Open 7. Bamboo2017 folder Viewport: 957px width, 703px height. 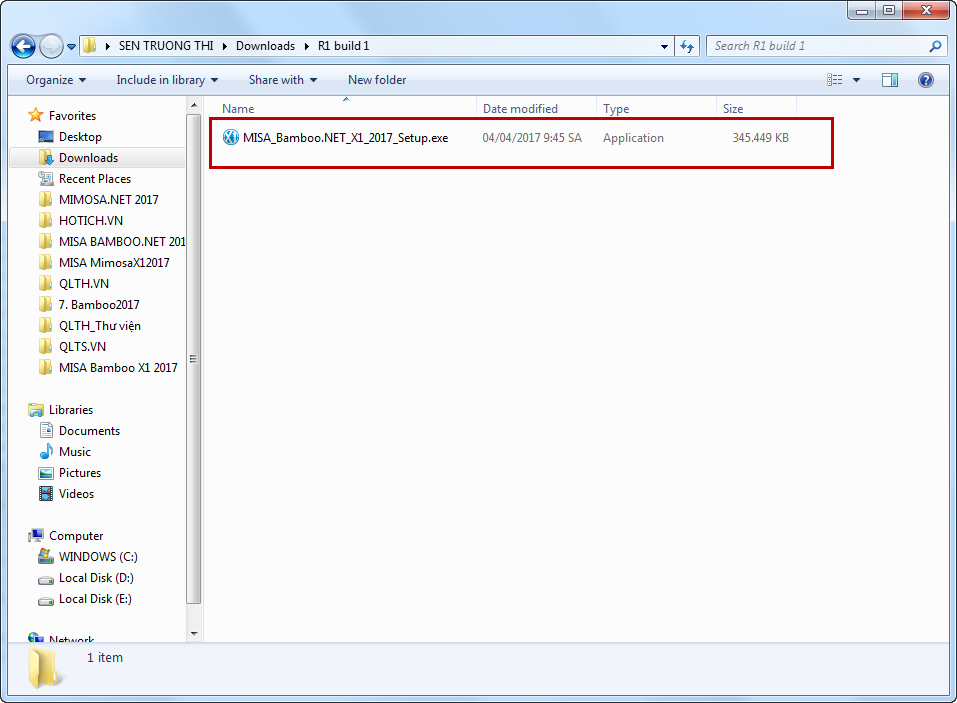pyautogui.click(x=99, y=305)
